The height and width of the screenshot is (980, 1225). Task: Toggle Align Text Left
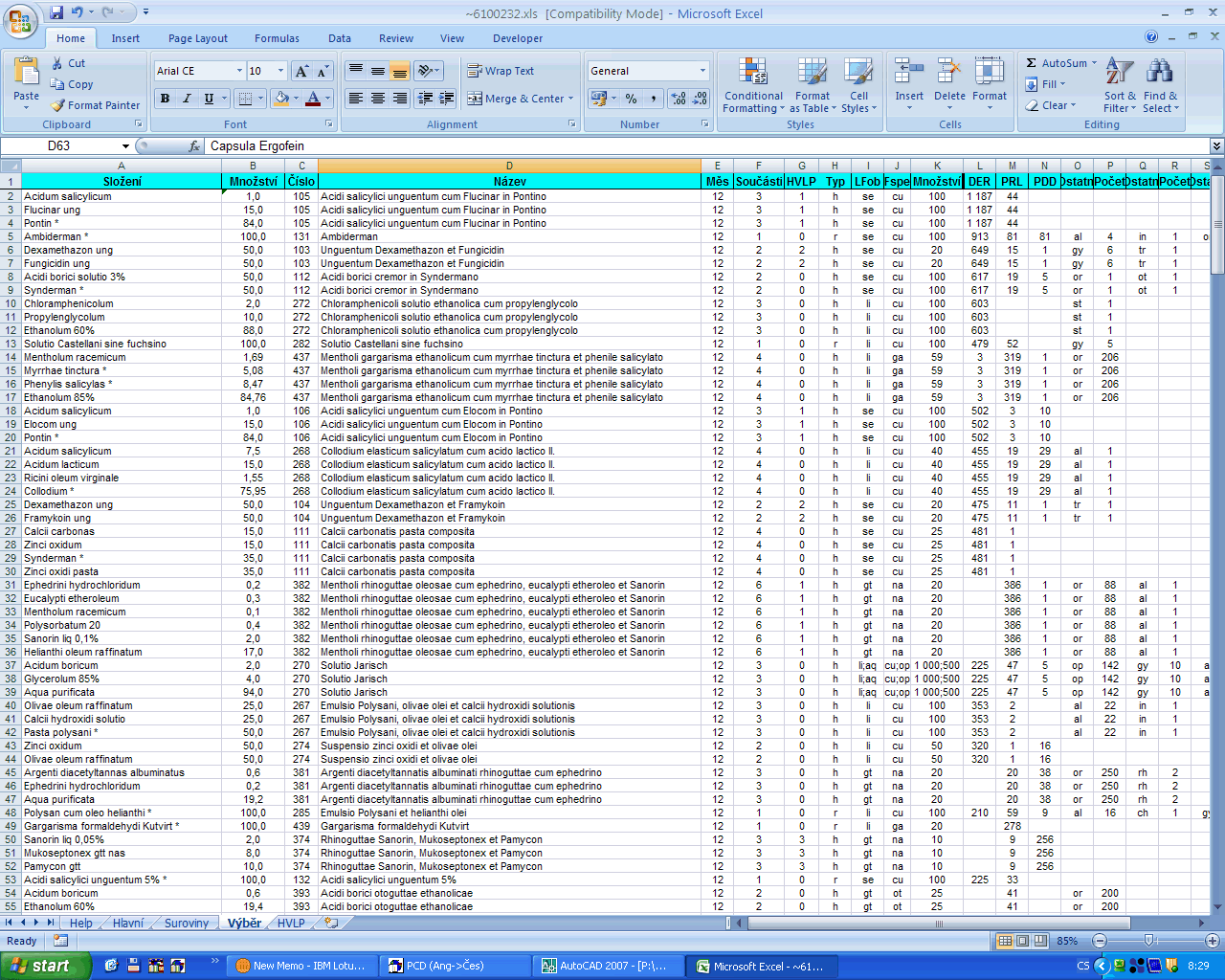[356, 99]
